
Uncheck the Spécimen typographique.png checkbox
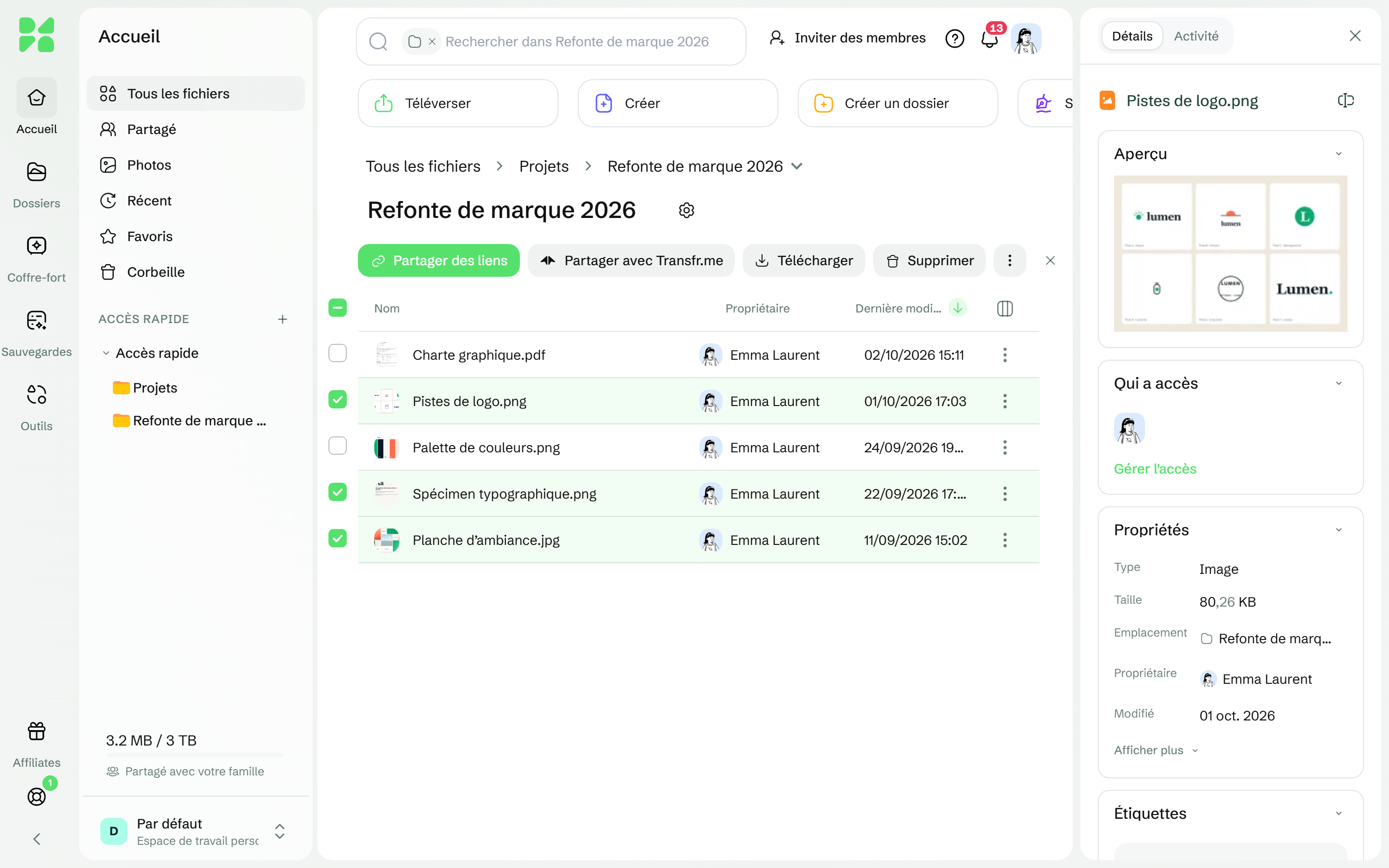338,492
